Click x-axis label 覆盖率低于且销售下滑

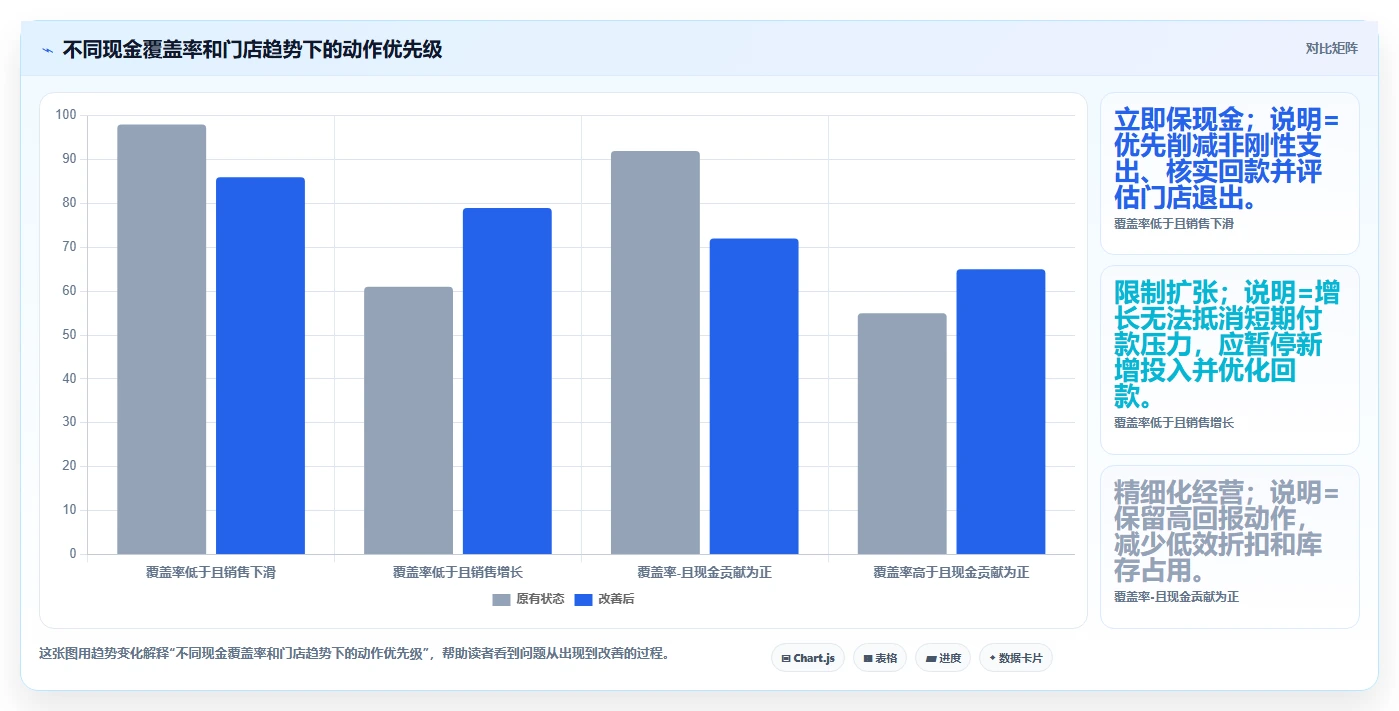211,573
